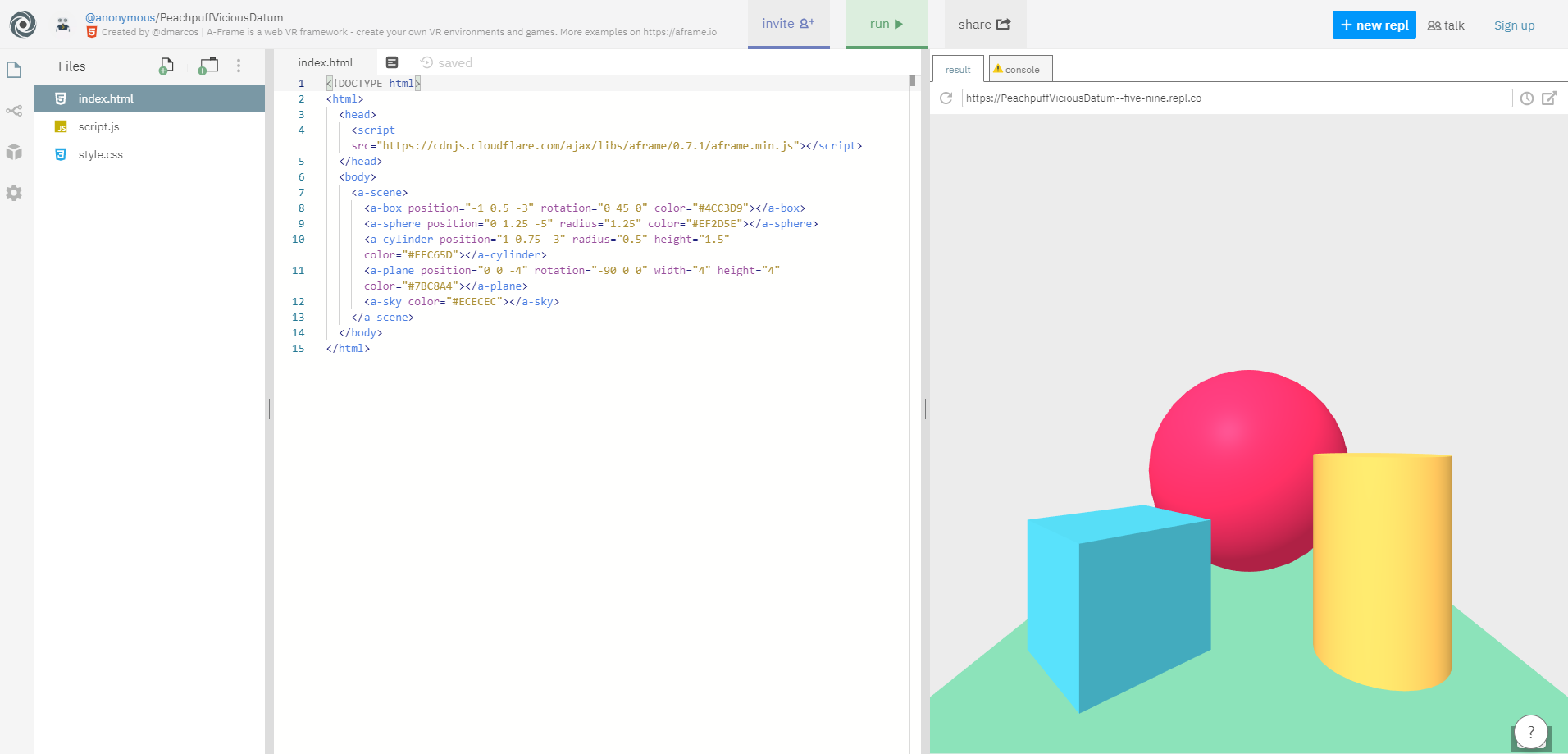Open the @anonymous profile link
The width and height of the screenshot is (1568, 754).
pos(120,17)
